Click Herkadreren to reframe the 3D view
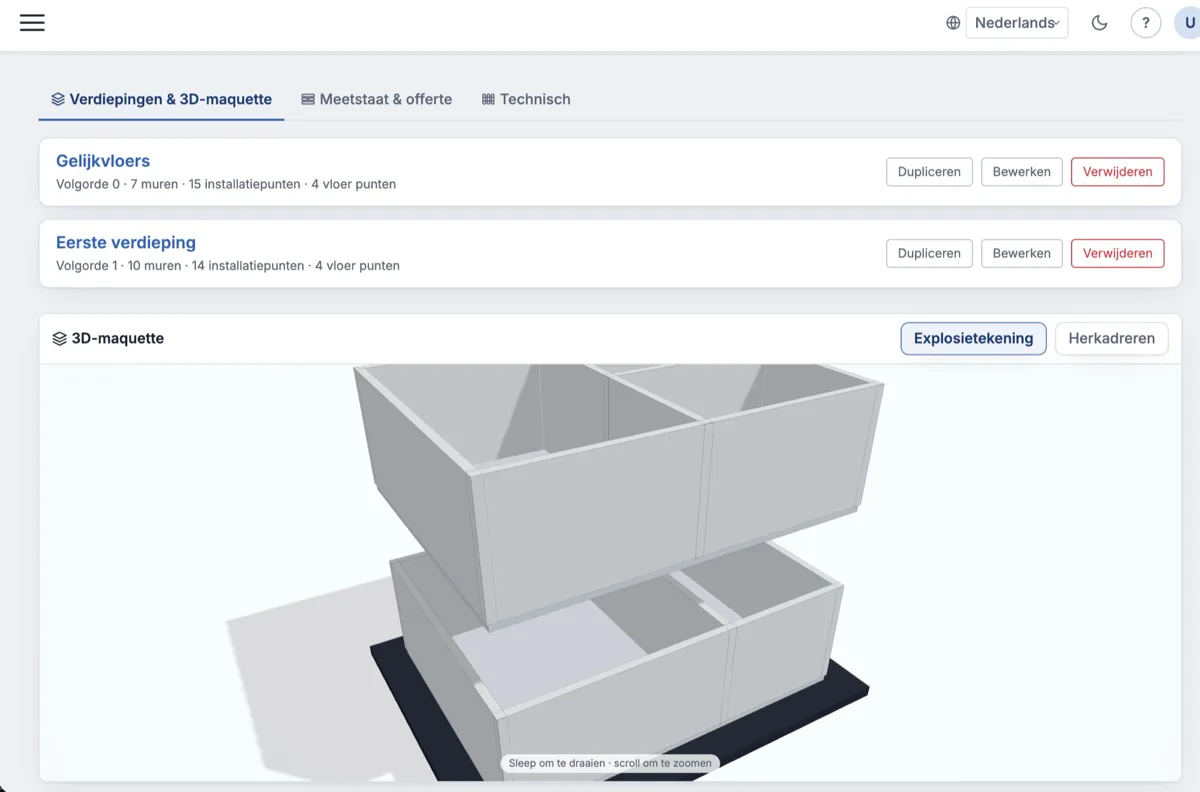The image size is (1200, 792). 1111,338
